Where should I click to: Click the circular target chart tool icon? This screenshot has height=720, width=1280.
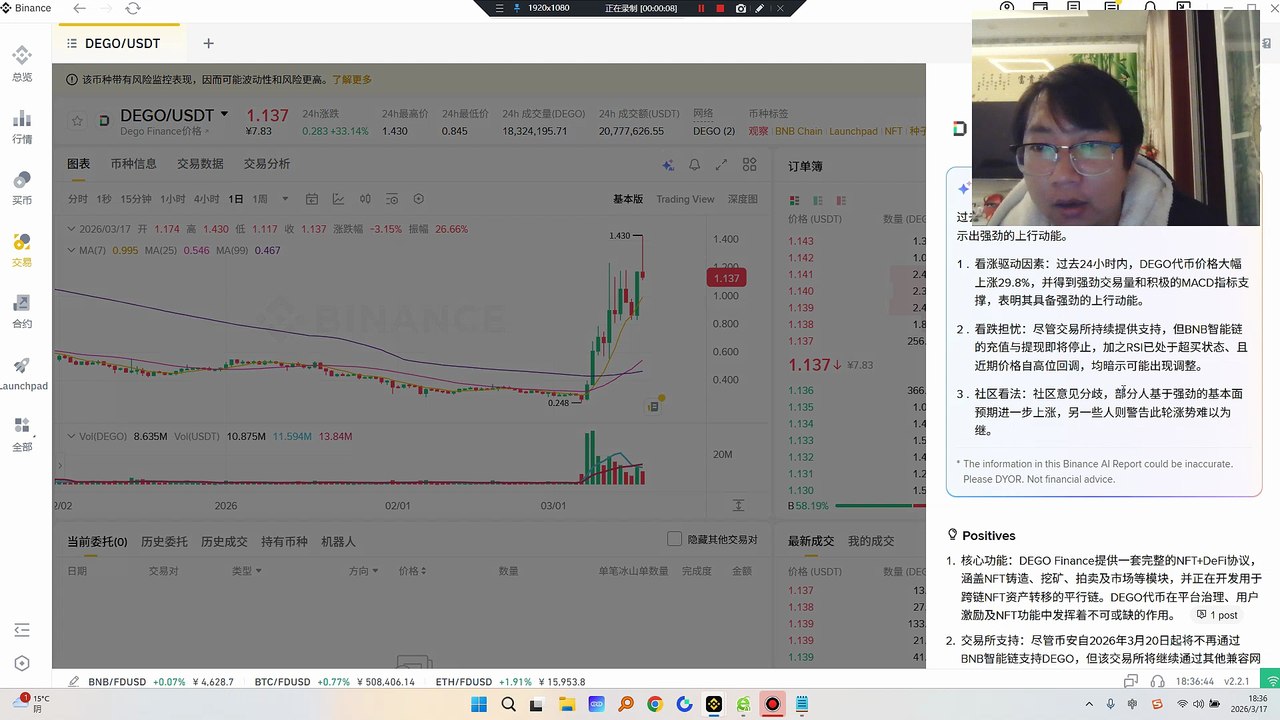click(419, 199)
